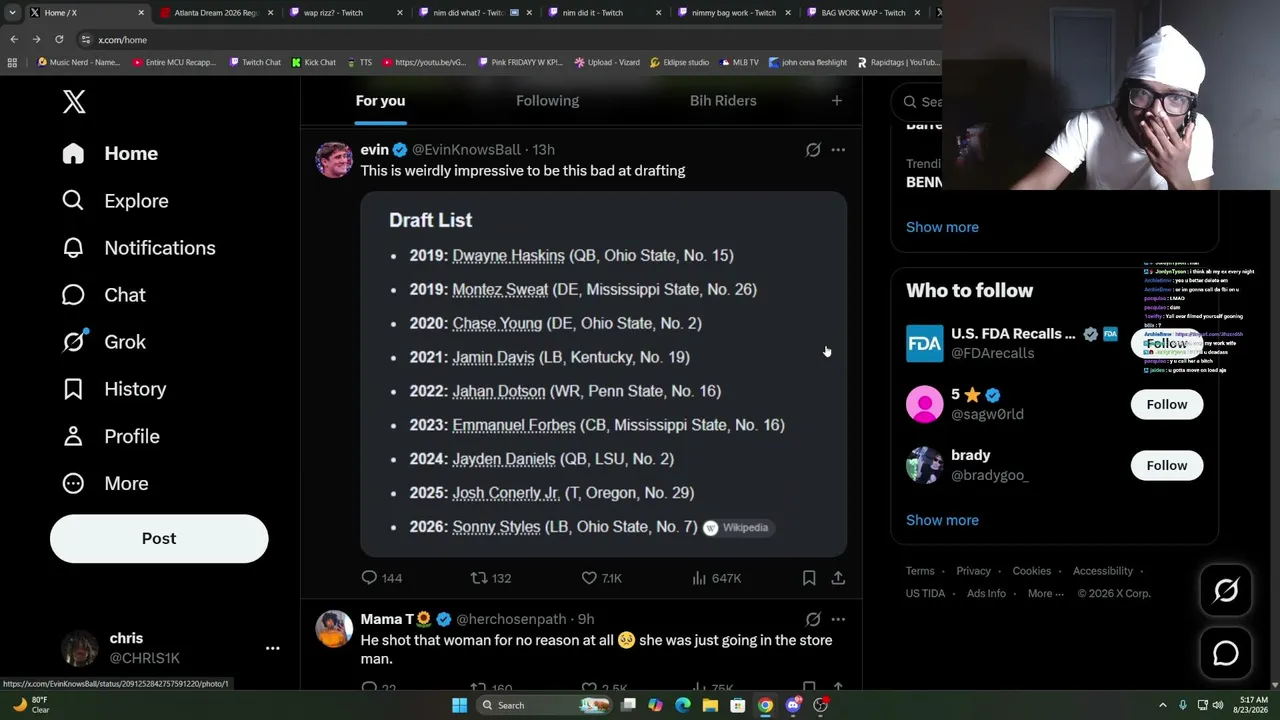Open the Windows Start menu
Screen dimensions: 1280x720
point(459,705)
